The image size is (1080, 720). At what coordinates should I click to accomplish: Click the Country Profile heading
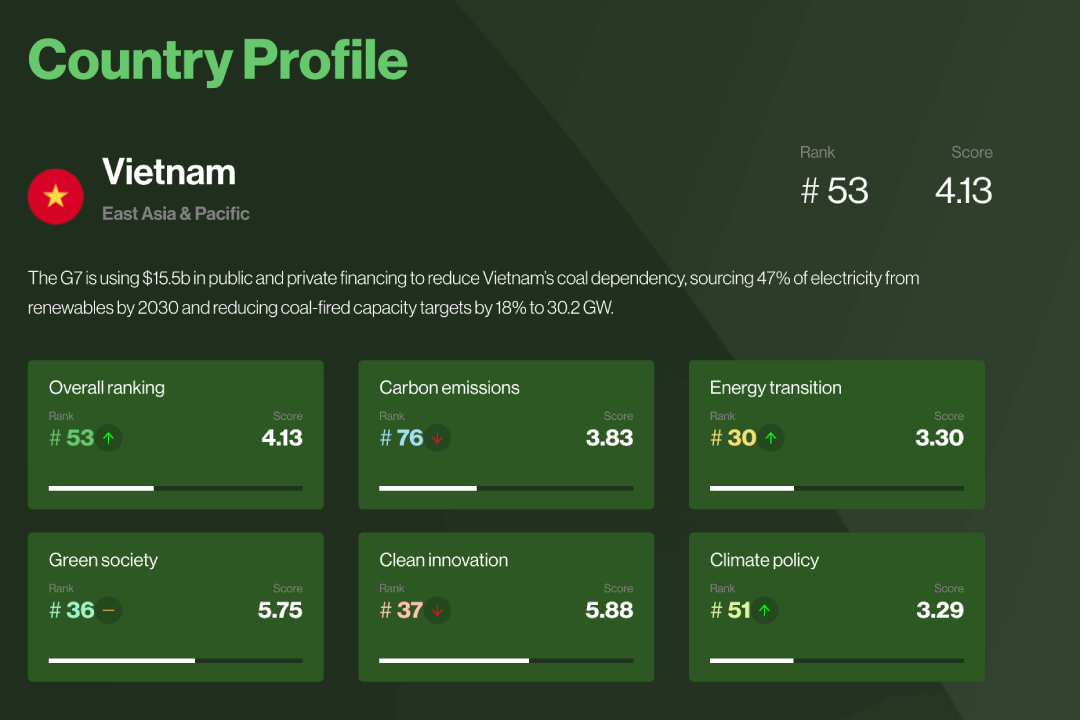218,61
